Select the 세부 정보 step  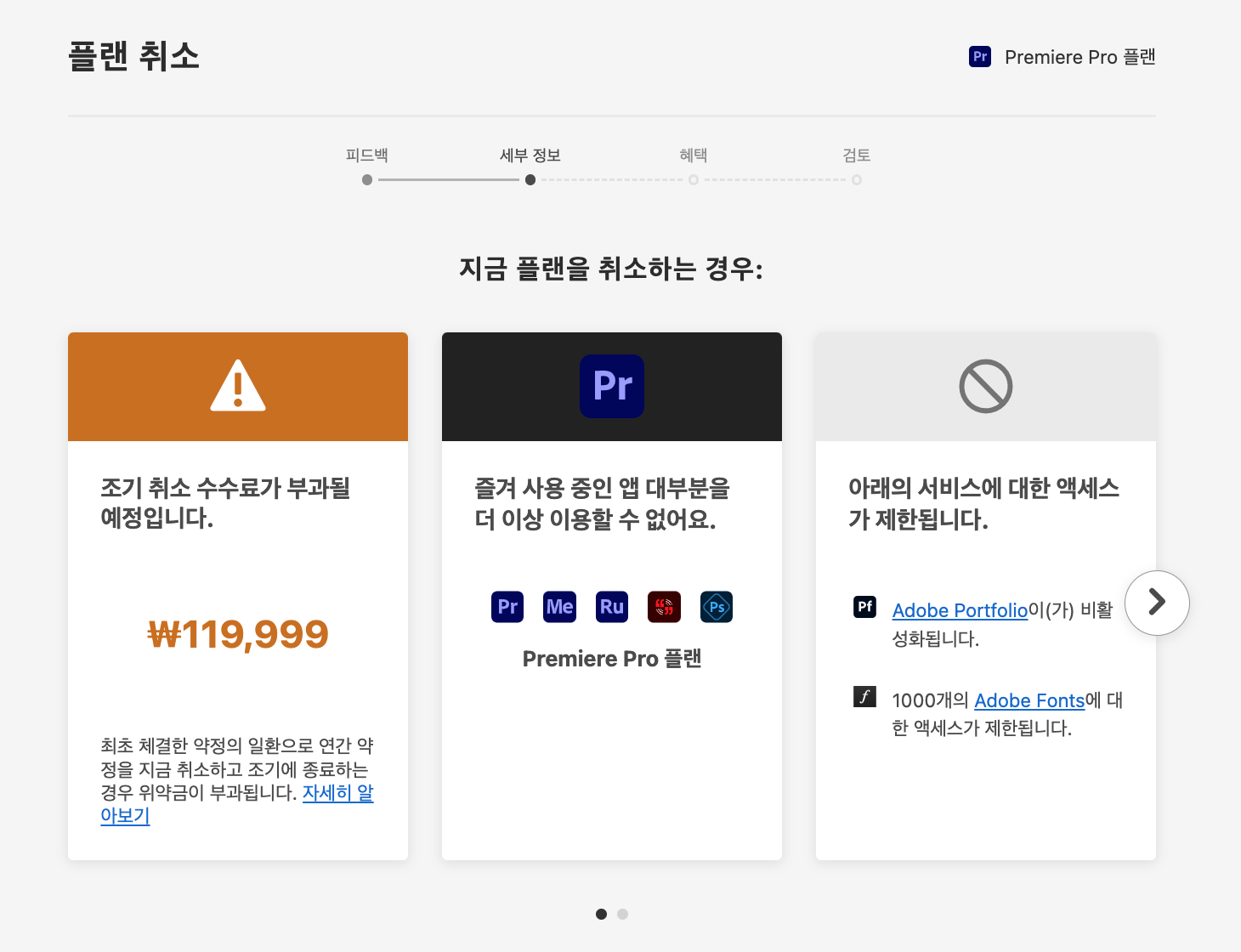click(530, 156)
